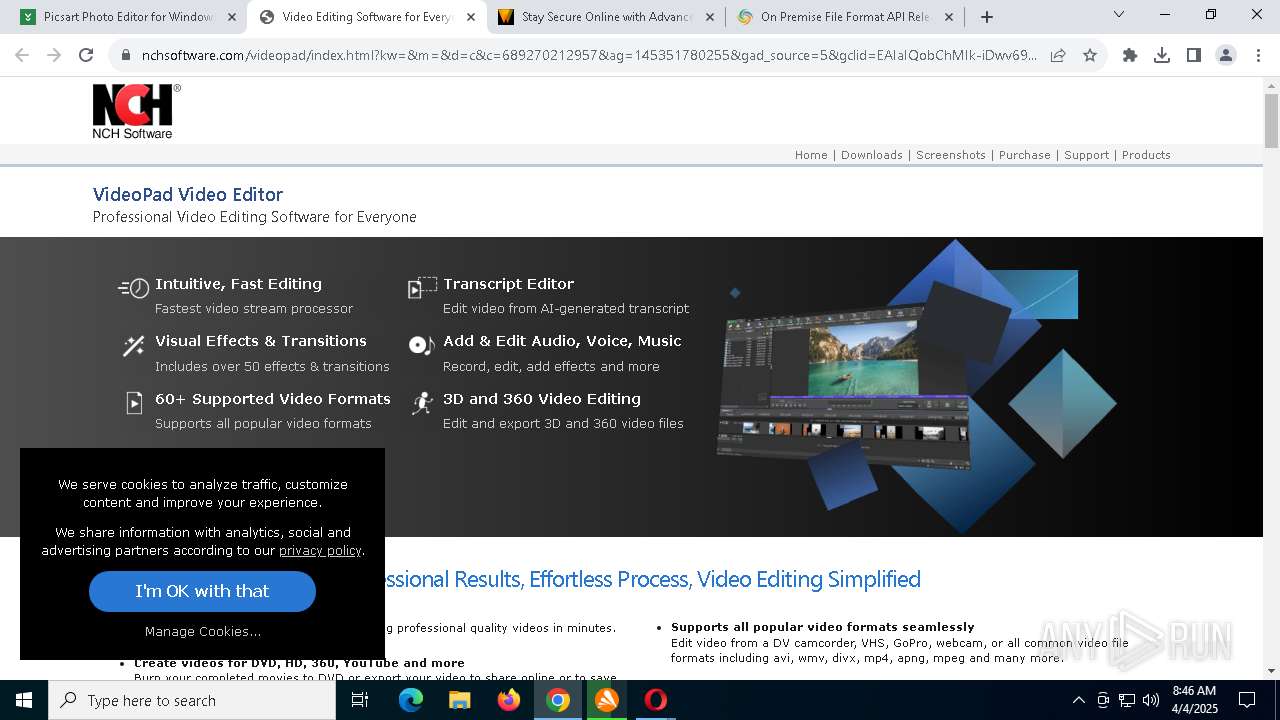Screen dimensions: 1280x720
Task: Click the 60+ Supported Video Formats file icon
Action: click(x=134, y=403)
